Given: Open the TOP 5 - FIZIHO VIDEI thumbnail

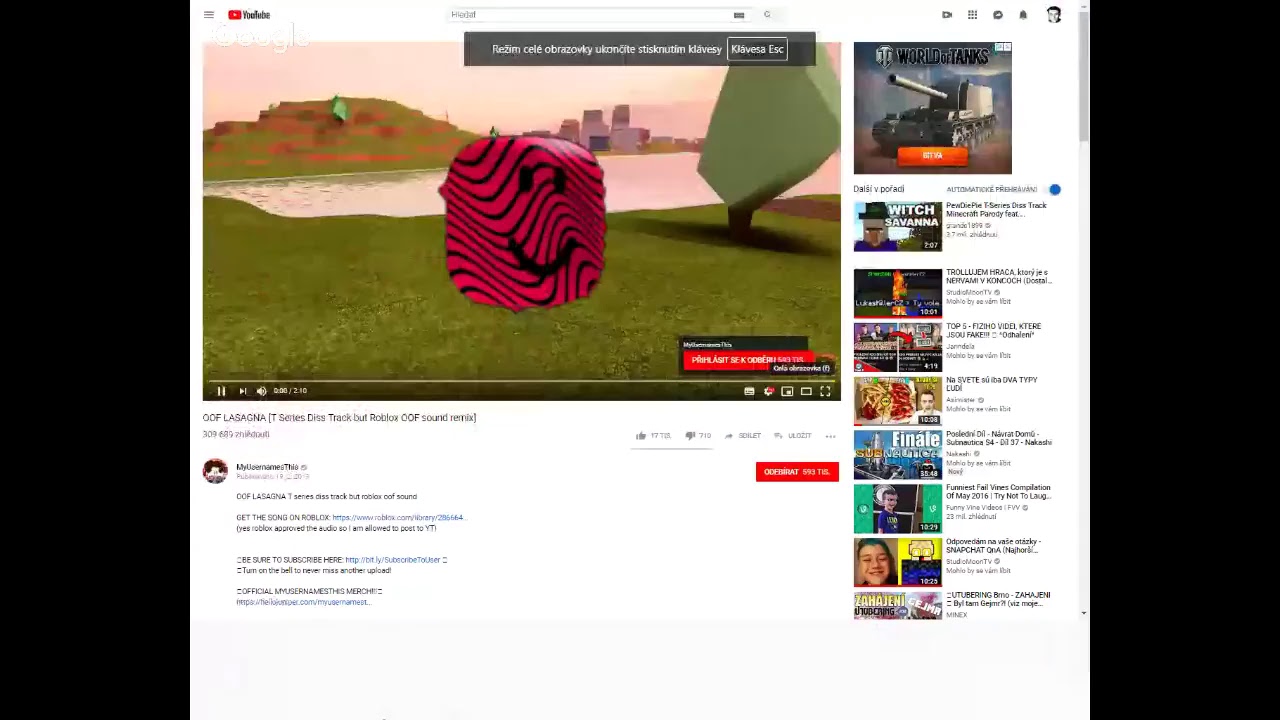Looking at the screenshot, I should pyautogui.click(x=898, y=347).
